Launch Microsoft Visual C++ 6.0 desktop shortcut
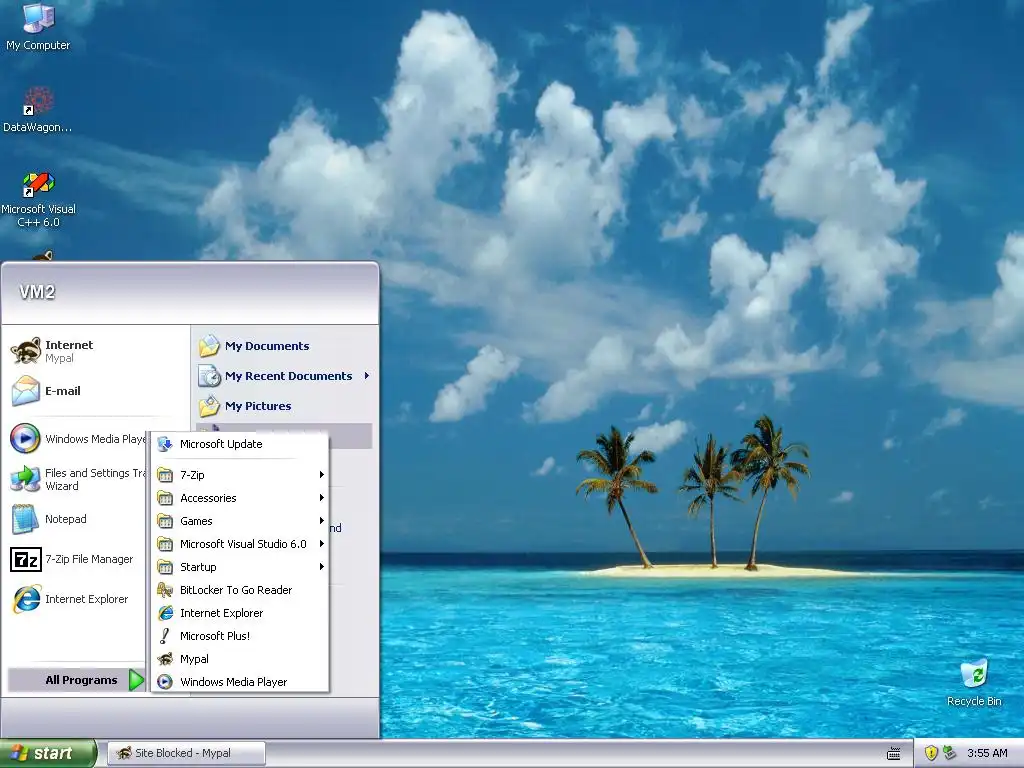This screenshot has width=1024, height=768. tap(38, 199)
